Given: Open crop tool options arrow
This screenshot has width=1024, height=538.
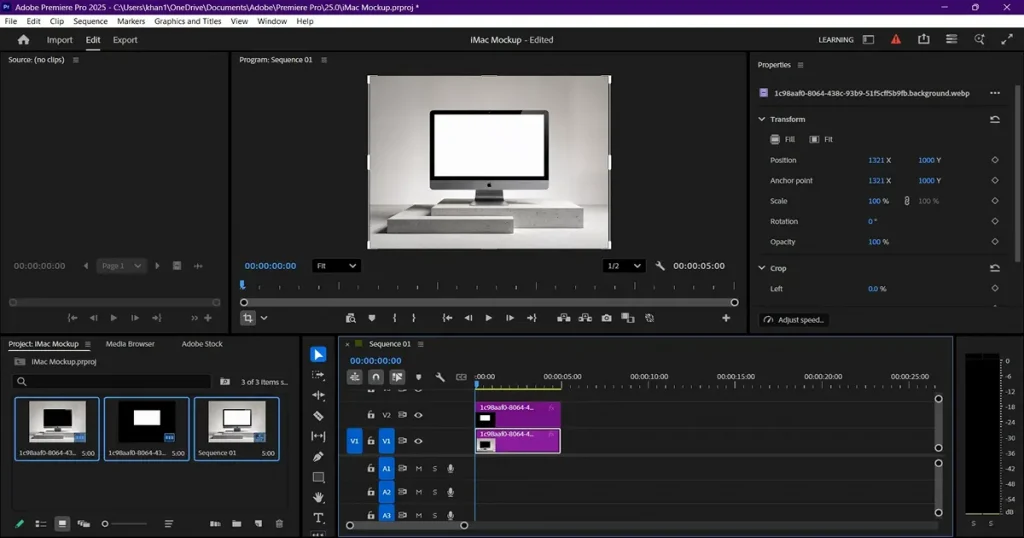Looking at the screenshot, I should point(264,318).
